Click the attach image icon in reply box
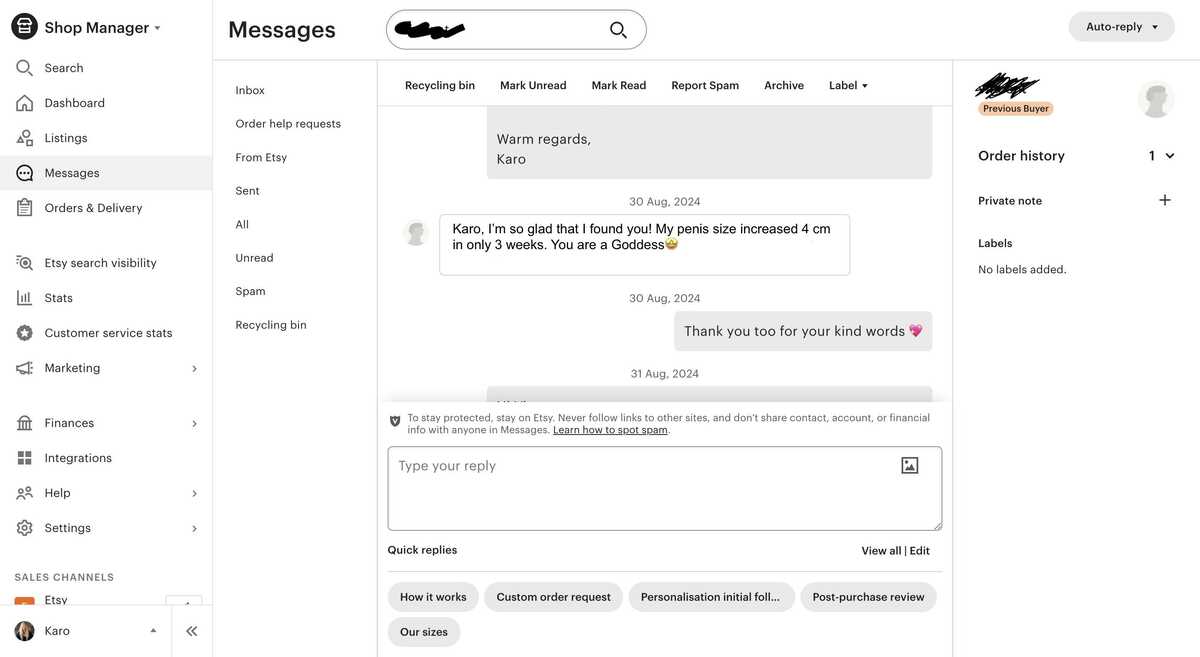The width and height of the screenshot is (1200, 657). [x=909, y=465]
